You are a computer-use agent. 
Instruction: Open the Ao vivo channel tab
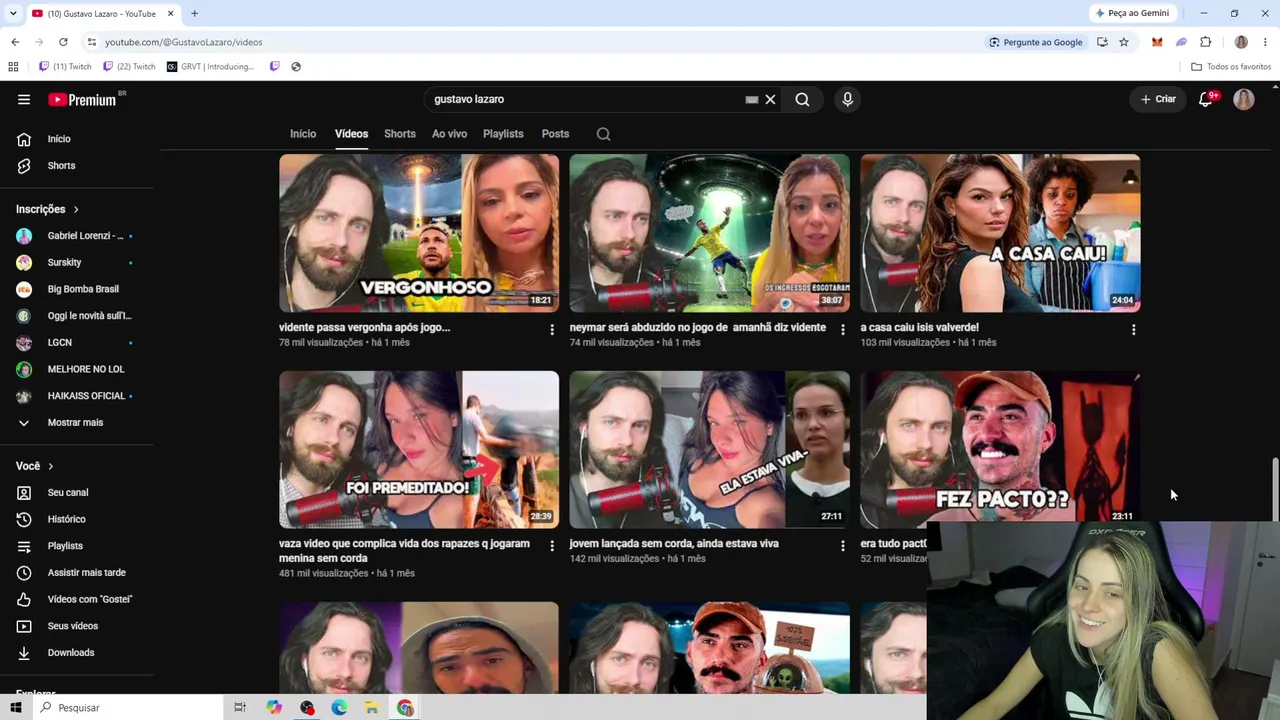[x=449, y=134]
